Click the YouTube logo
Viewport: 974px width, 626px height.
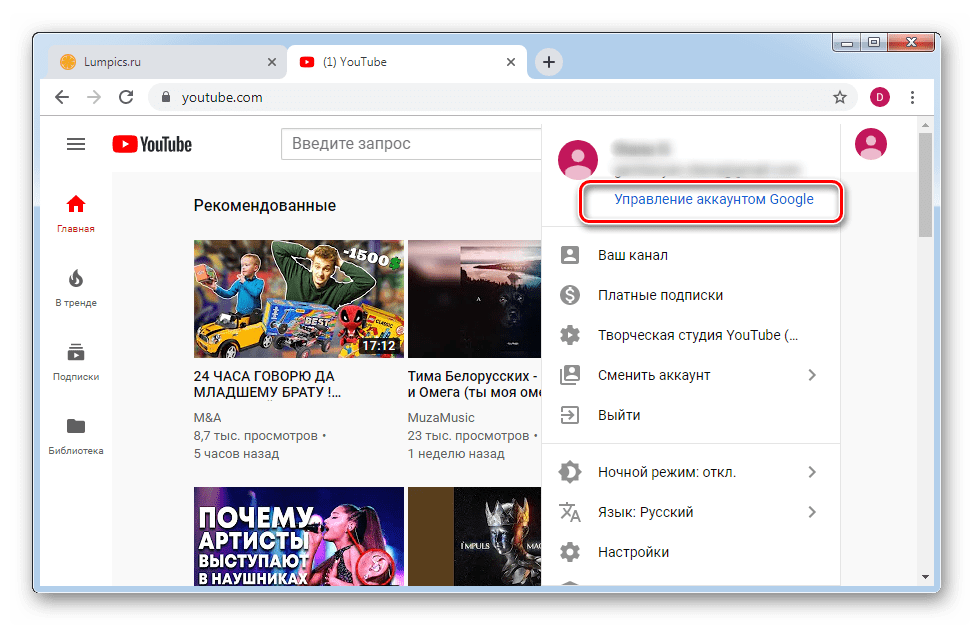click(x=152, y=144)
